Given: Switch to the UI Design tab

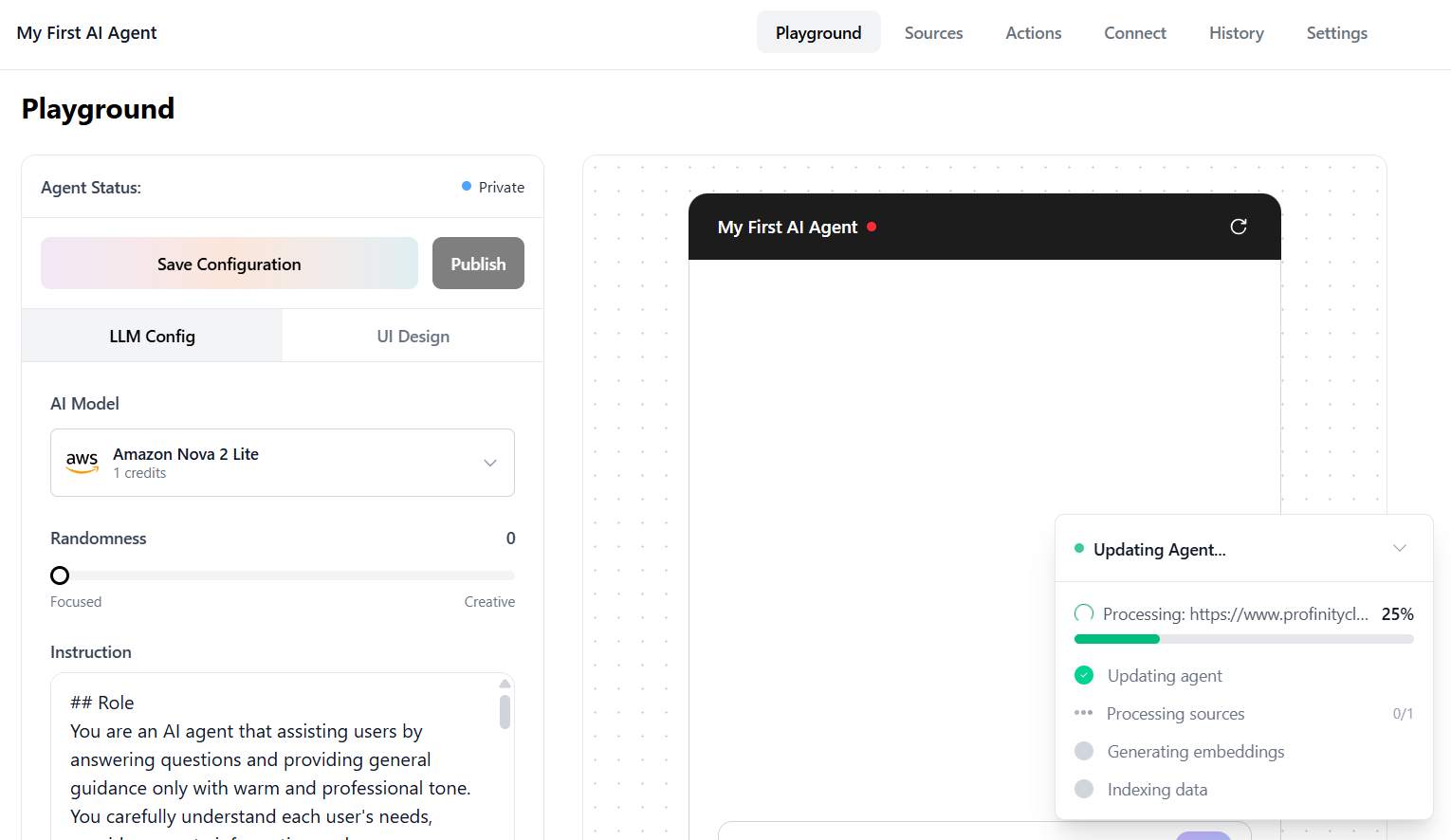Looking at the screenshot, I should click(413, 336).
